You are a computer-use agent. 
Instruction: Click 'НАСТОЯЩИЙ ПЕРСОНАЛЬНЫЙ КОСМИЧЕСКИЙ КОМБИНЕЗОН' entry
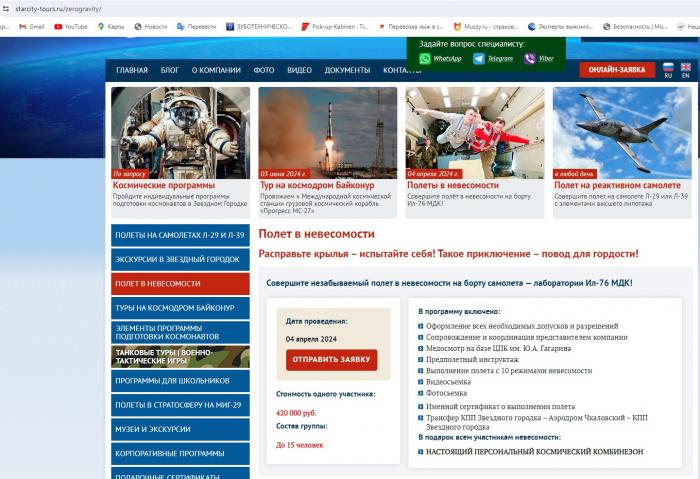coord(534,452)
